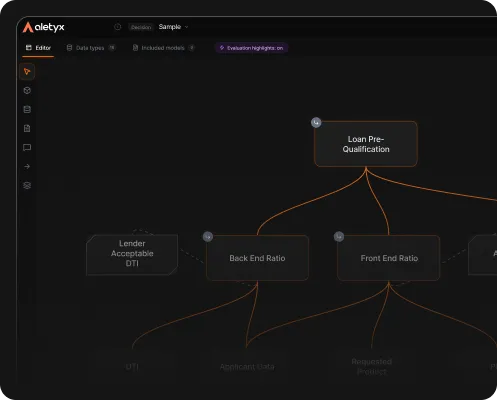Switch to the Editor tab

(38, 48)
